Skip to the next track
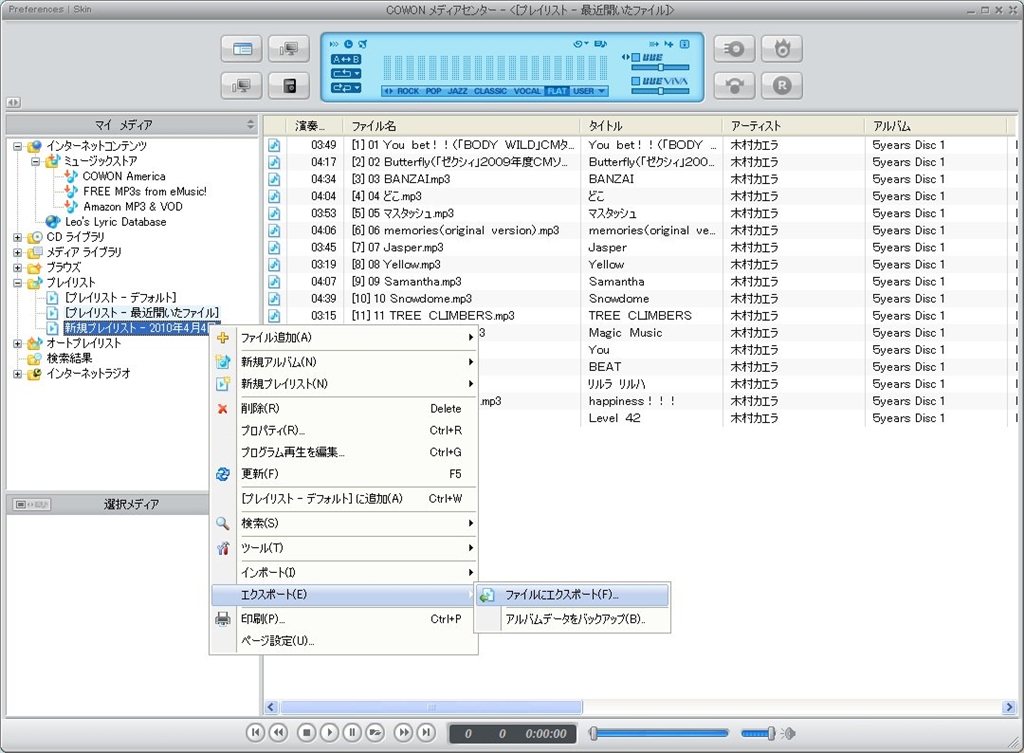 [426, 733]
